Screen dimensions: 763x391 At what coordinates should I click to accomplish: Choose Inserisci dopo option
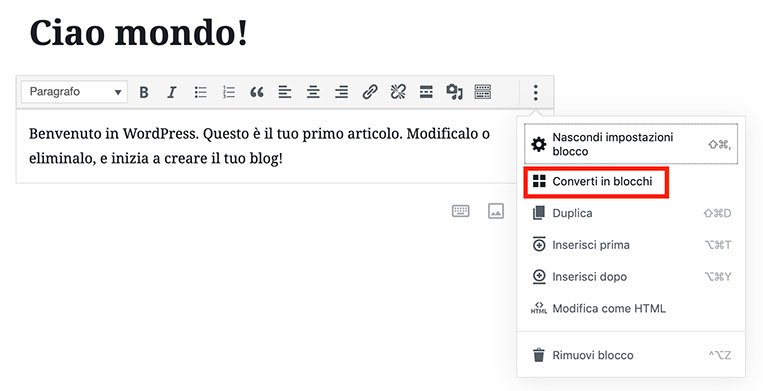pos(631,277)
